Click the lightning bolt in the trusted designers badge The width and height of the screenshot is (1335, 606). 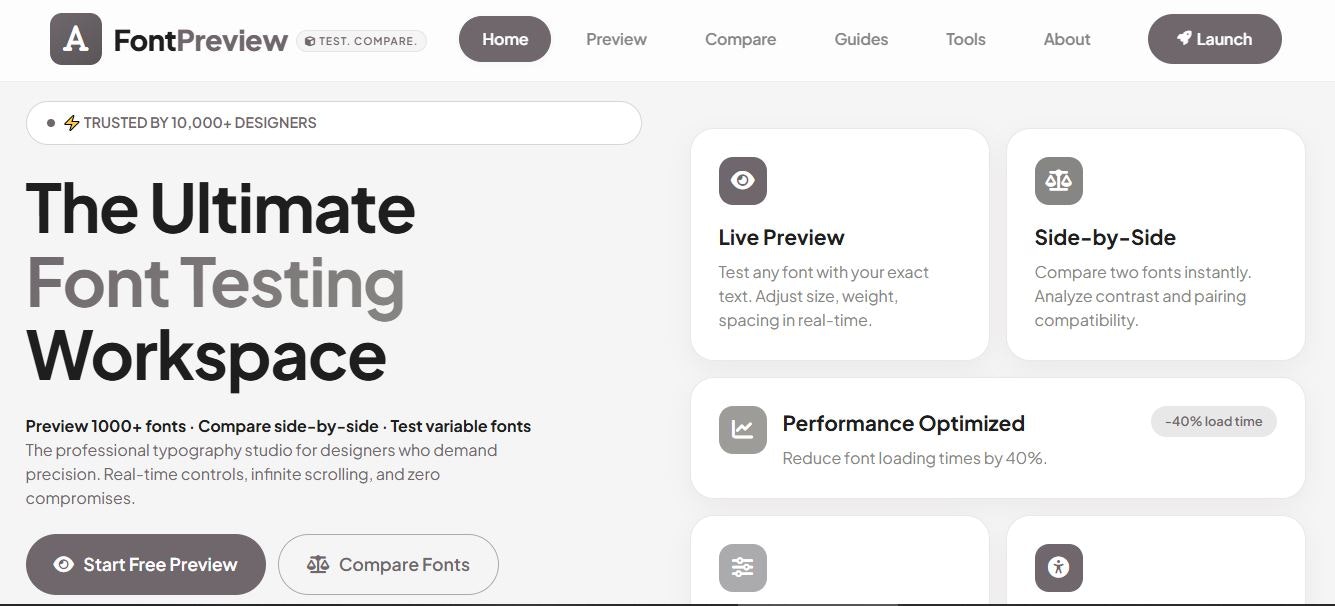pyautogui.click(x=71, y=122)
